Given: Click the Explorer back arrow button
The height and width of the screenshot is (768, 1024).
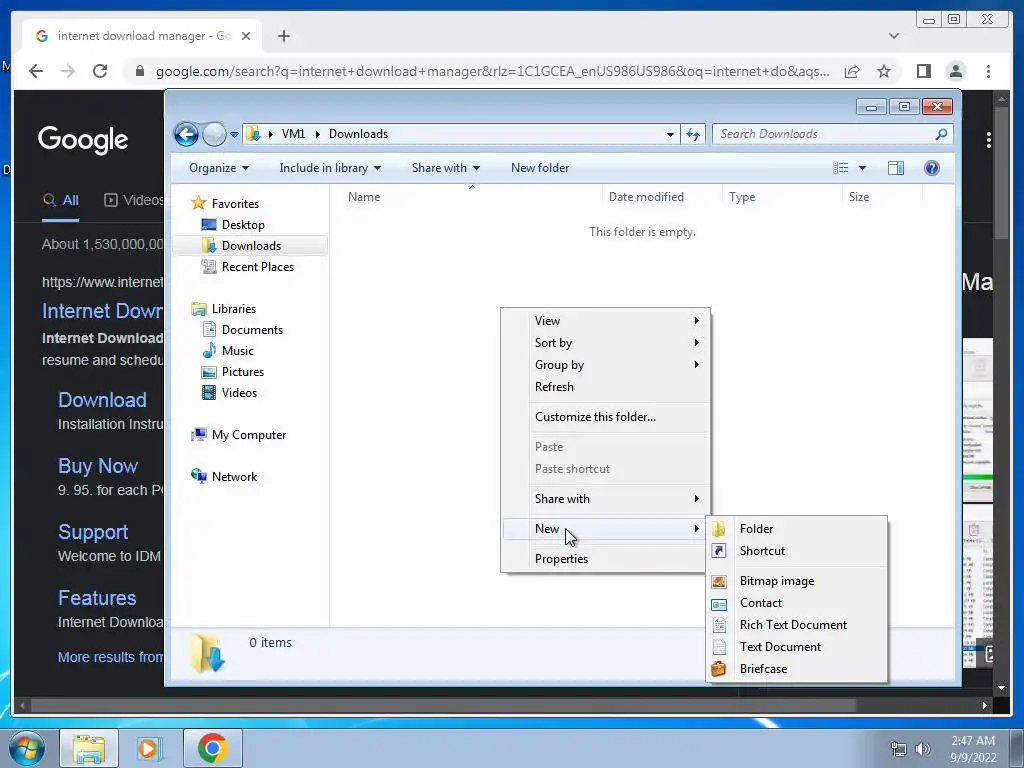Looking at the screenshot, I should tap(186, 135).
